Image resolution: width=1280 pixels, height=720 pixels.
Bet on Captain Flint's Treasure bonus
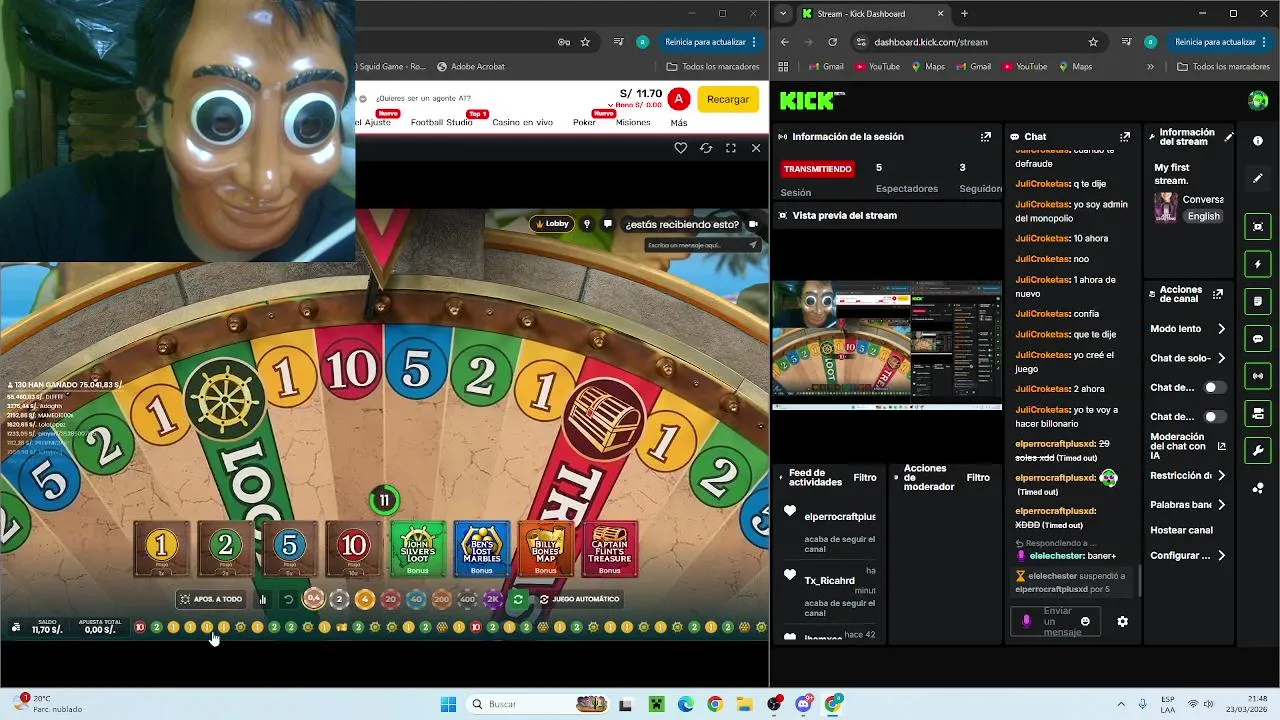click(x=609, y=549)
